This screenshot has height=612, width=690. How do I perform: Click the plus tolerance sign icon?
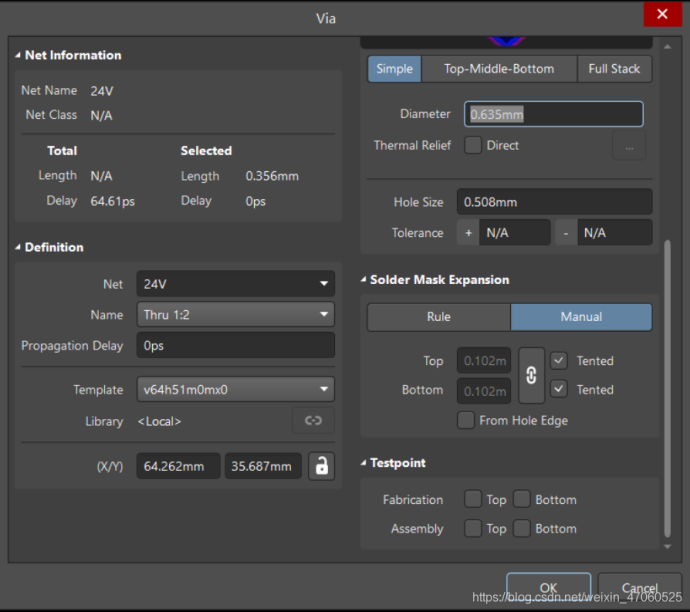[x=467, y=233]
